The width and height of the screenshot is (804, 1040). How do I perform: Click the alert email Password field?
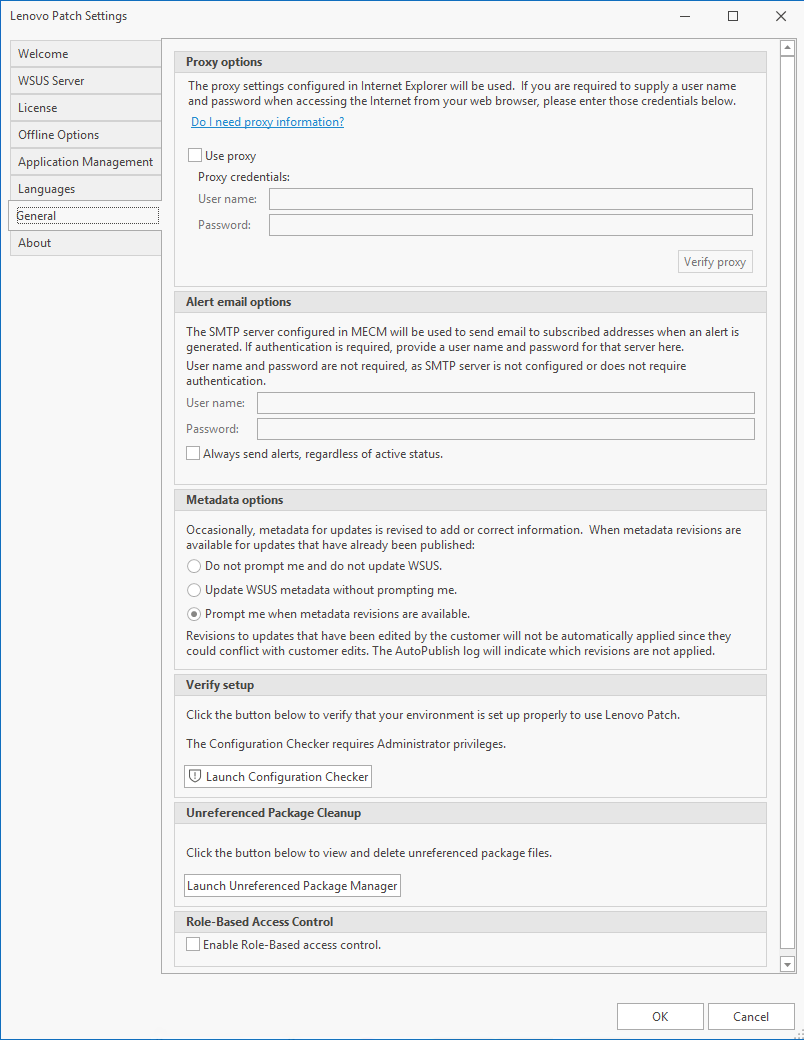click(x=505, y=429)
